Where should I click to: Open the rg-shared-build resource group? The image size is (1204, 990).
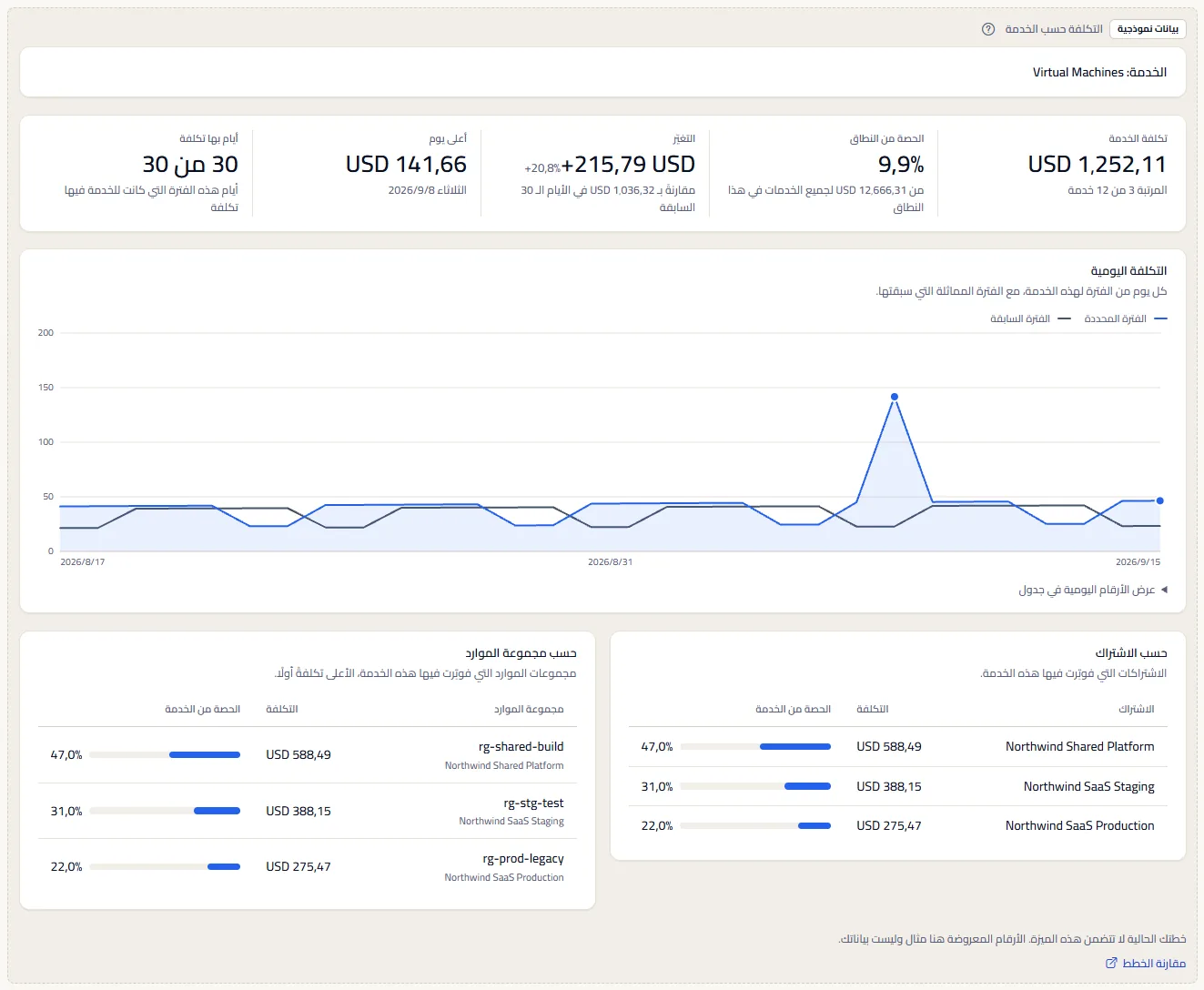[521, 746]
